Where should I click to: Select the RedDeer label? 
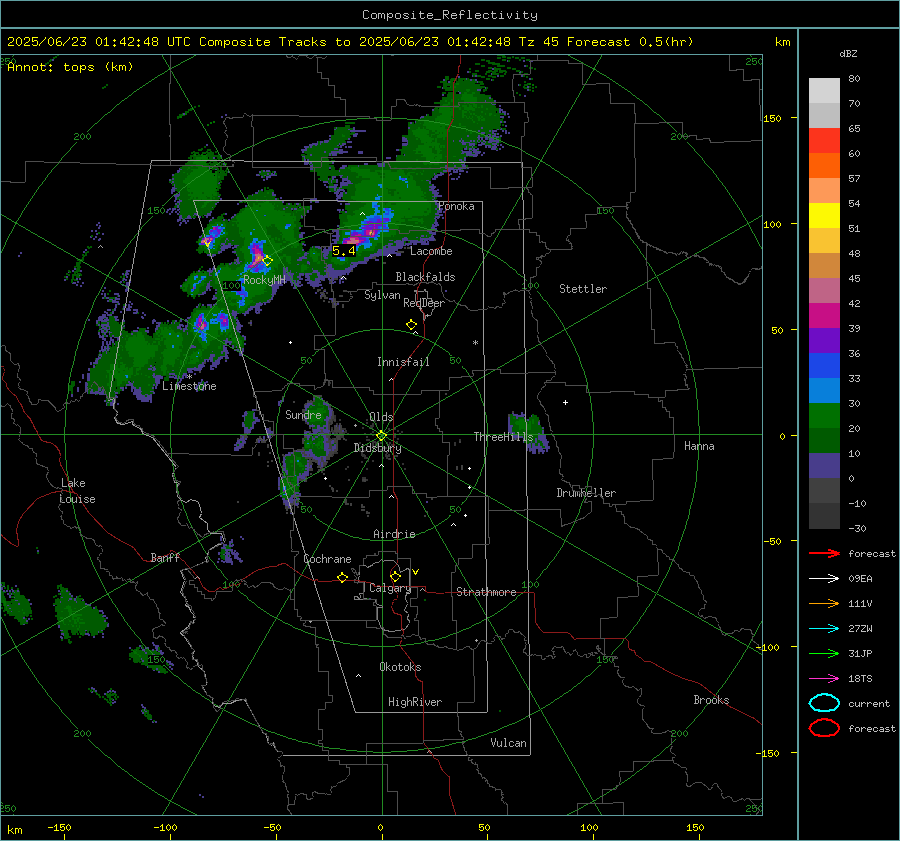(424, 303)
